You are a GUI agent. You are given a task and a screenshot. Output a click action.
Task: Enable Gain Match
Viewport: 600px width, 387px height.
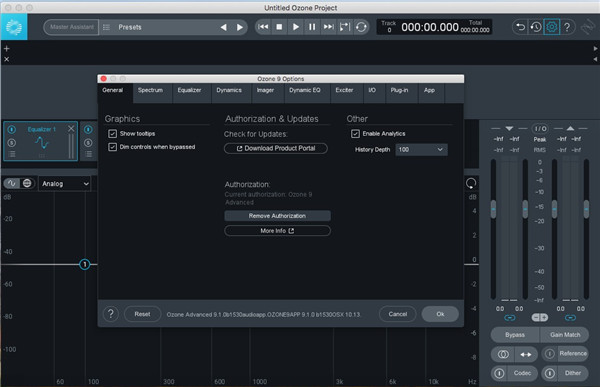(x=565, y=335)
